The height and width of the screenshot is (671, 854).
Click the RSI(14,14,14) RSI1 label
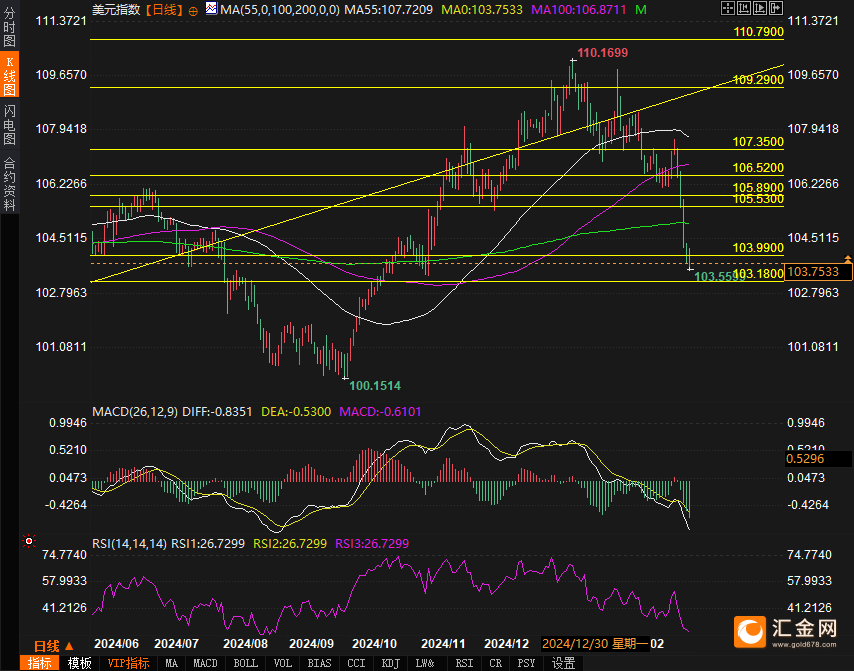tap(168, 544)
